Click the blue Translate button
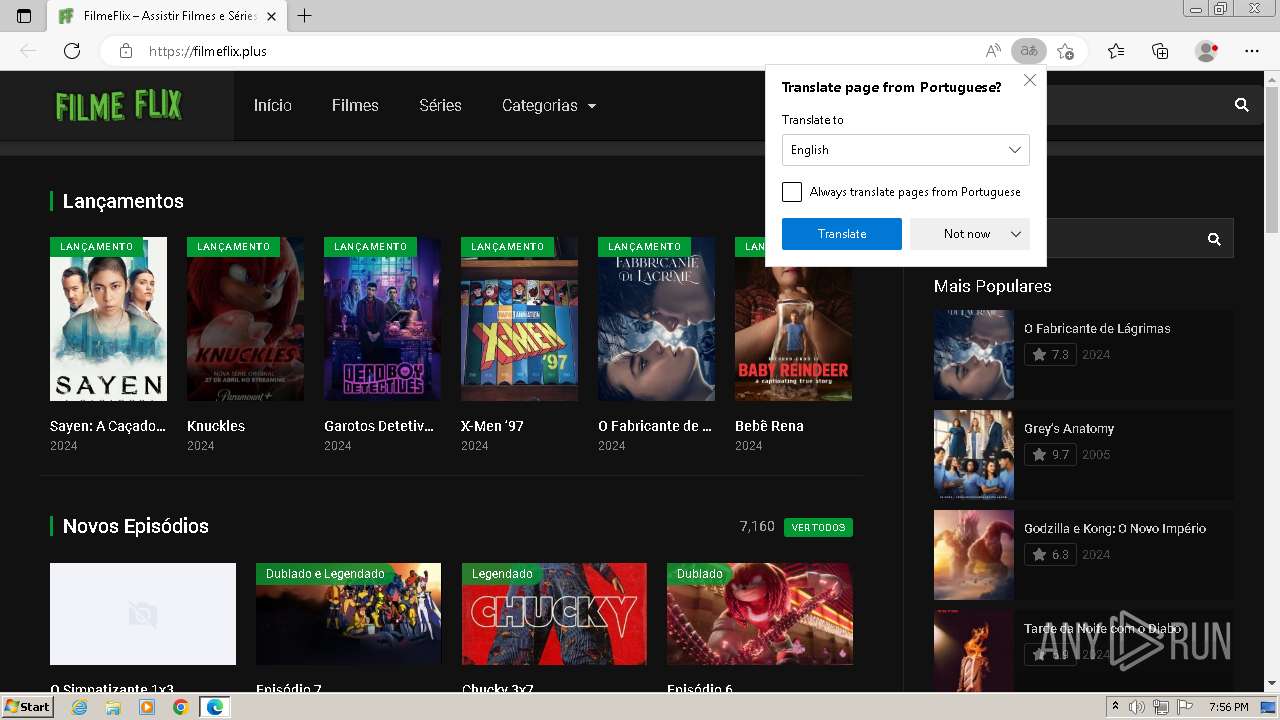The width and height of the screenshot is (1280, 720). 842,234
